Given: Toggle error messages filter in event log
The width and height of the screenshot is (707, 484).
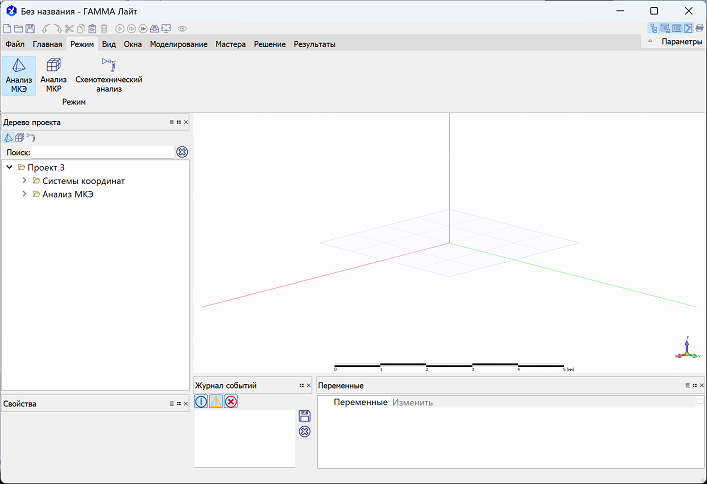Looking at the screenshot, I should tap(231, 402).
